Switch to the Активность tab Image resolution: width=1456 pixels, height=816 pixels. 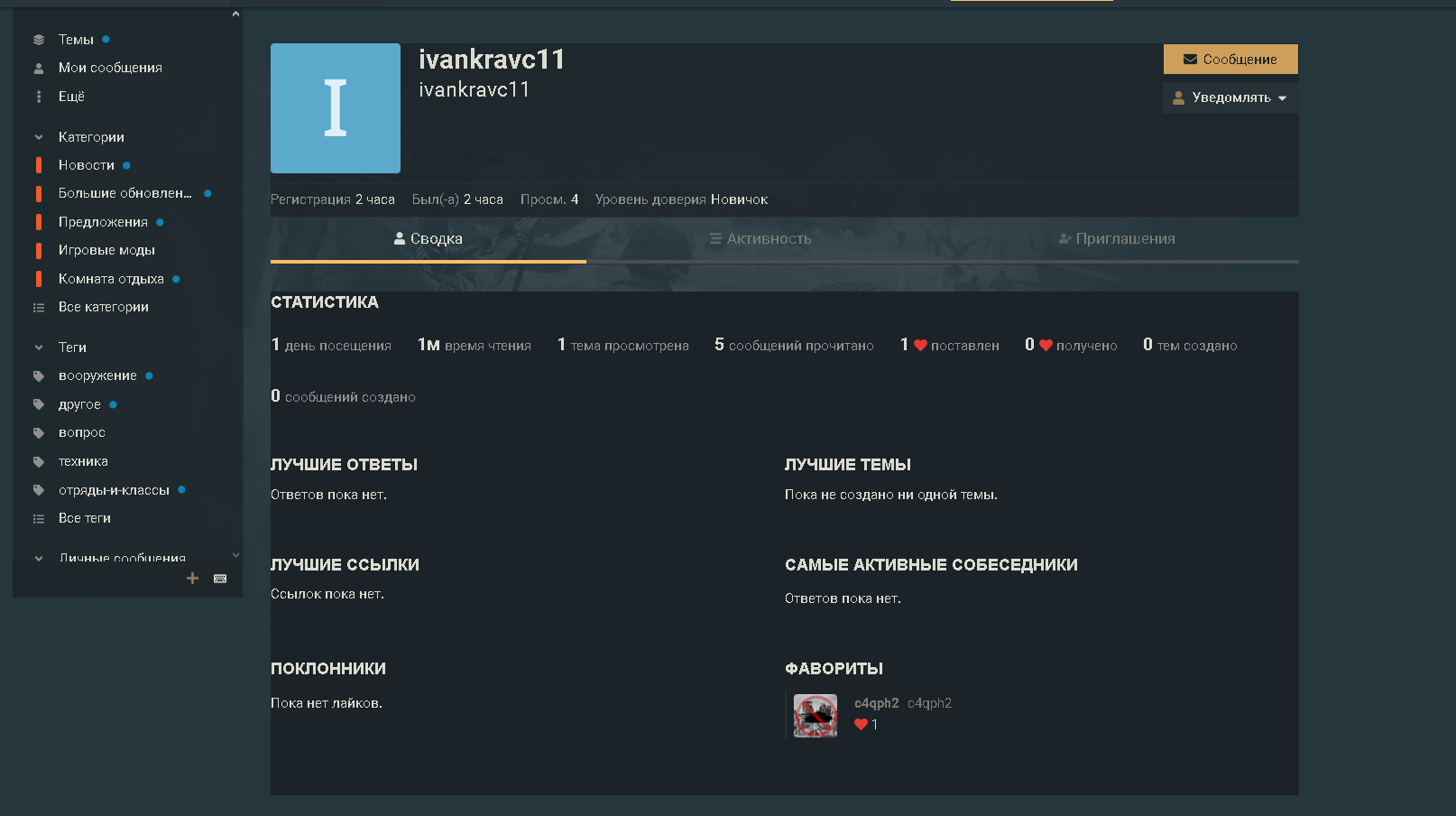tap(760, 238)
